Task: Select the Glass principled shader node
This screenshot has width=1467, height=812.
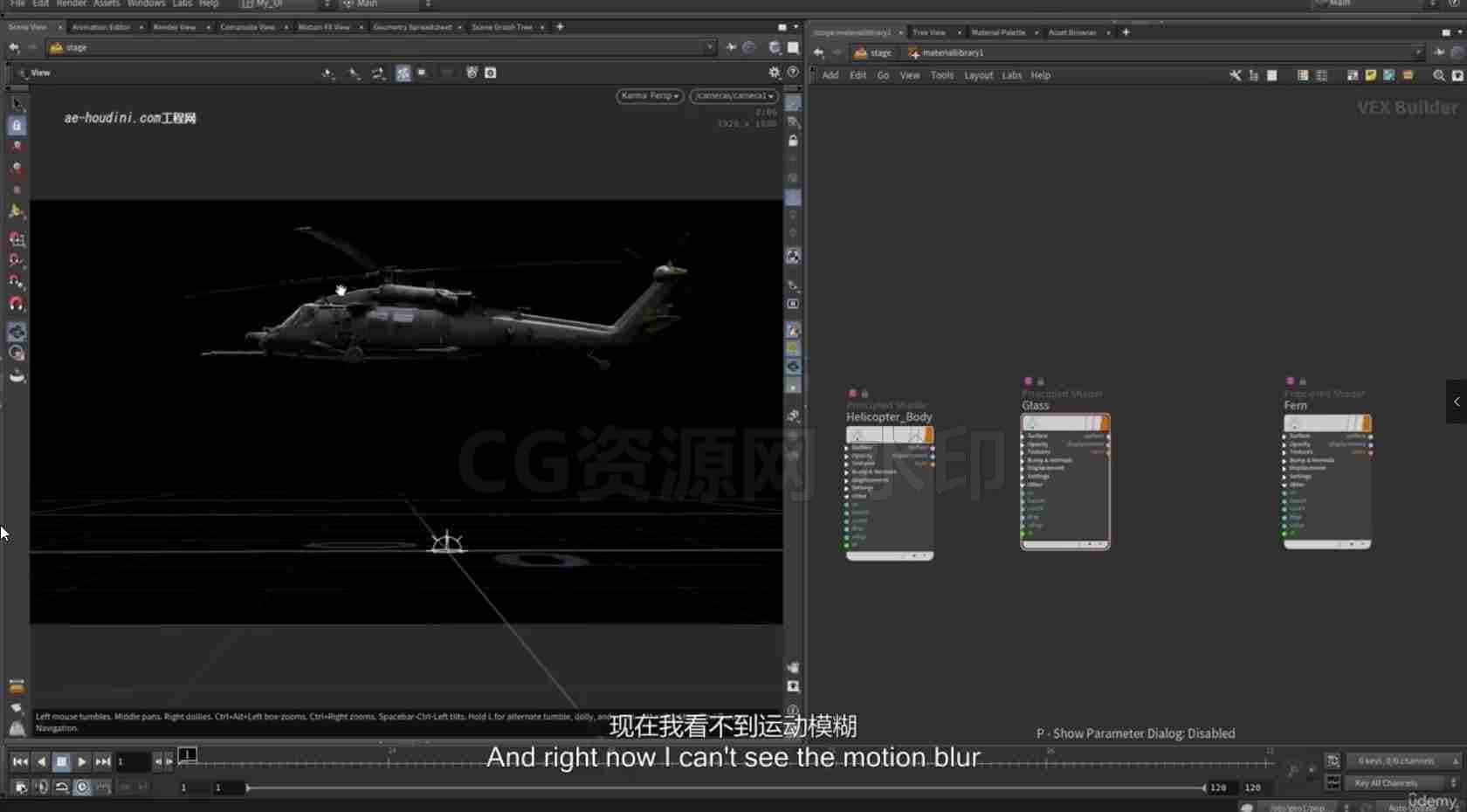Action: (1065, 482)
